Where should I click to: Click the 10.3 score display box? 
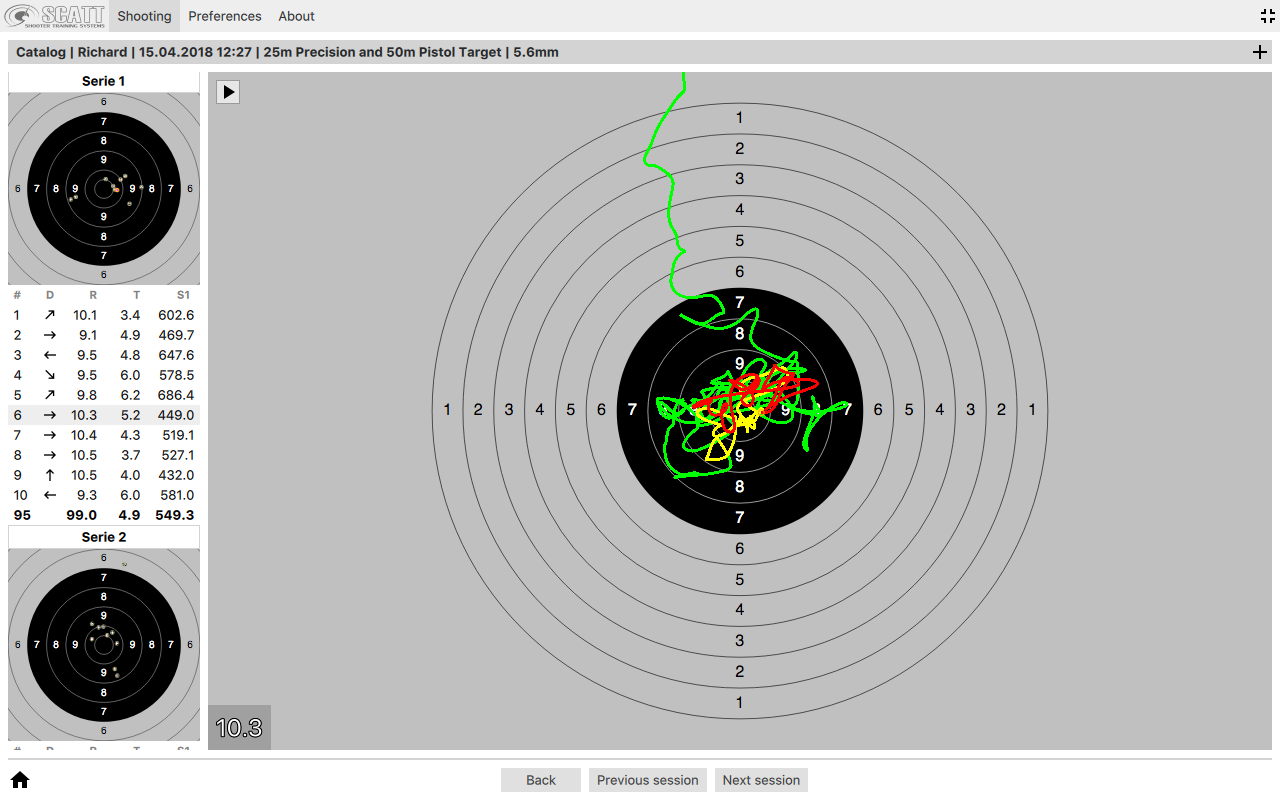click(x=240, y=728)
